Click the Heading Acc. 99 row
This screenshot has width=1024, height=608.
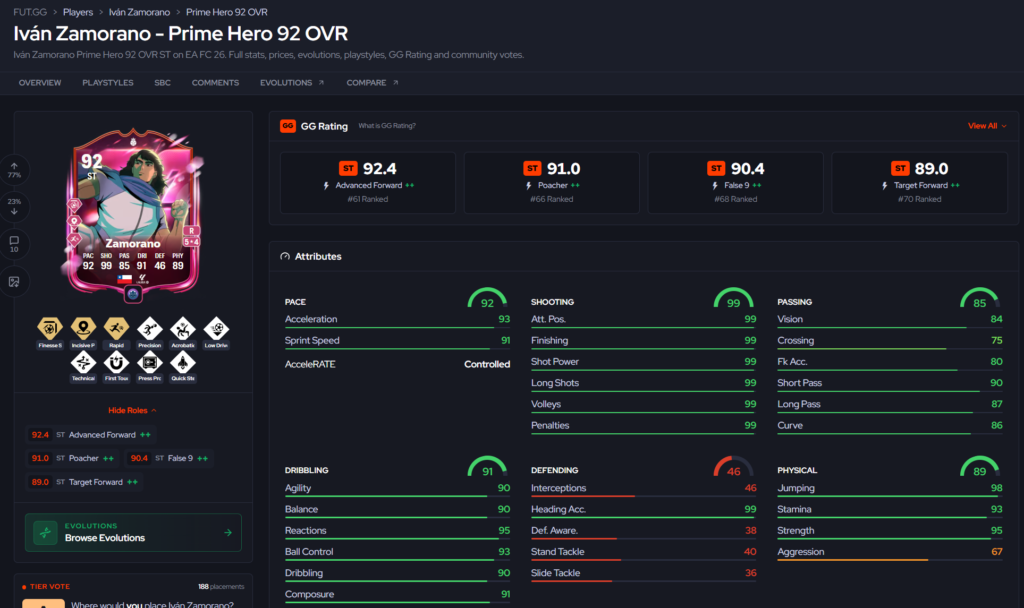click(x=643, y=510)
